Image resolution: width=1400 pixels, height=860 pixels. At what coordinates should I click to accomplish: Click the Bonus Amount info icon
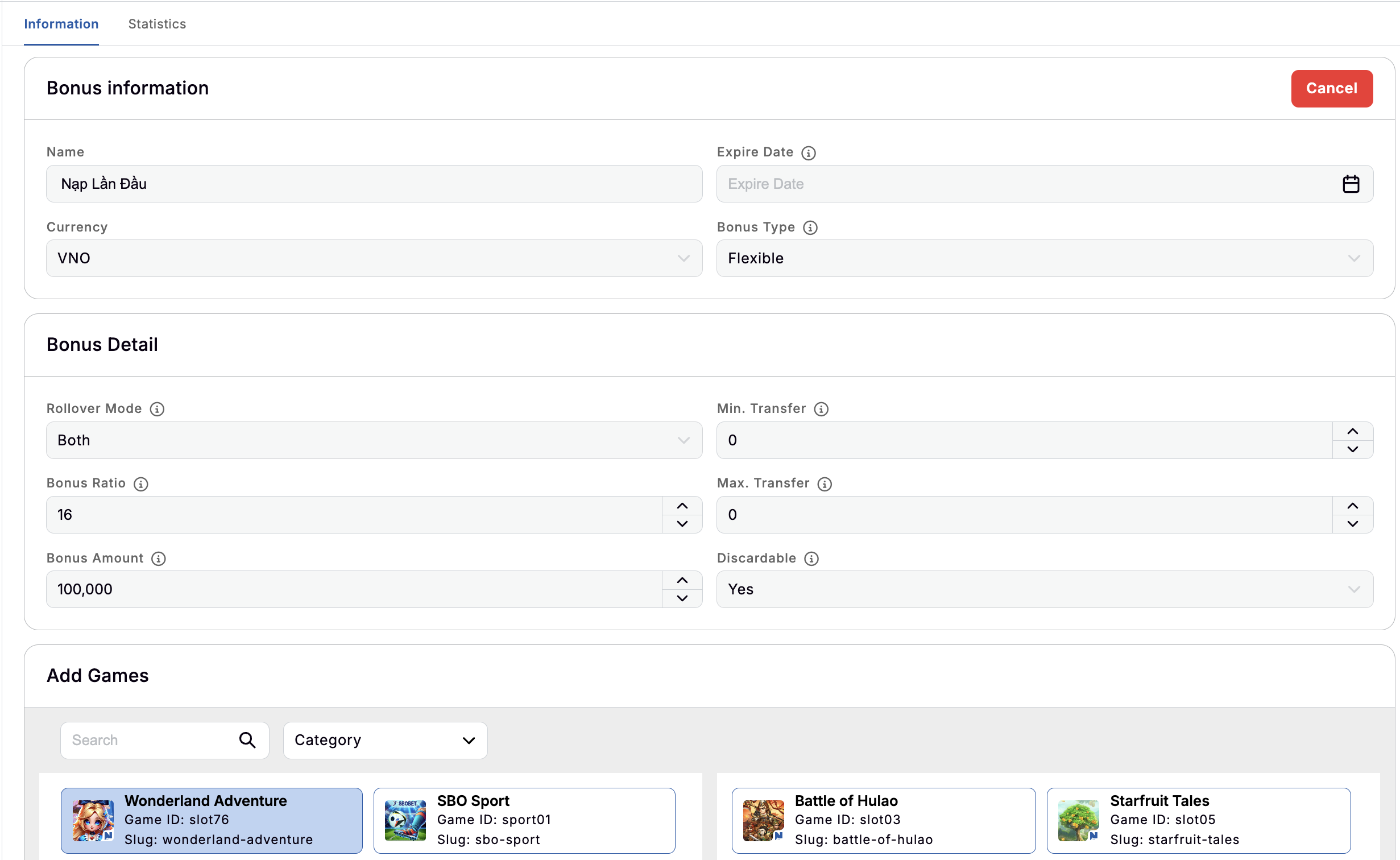click(158, 559)
